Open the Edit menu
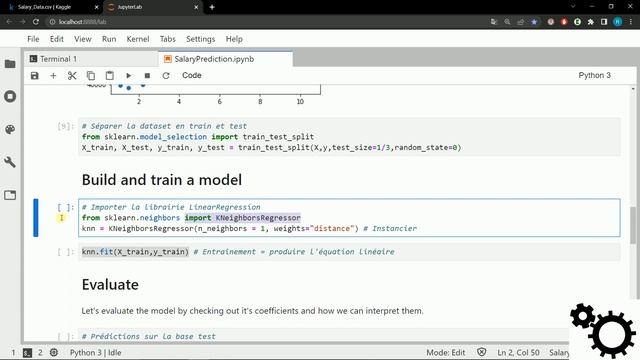This screenshot has width=640, height=360. [57, 39]
